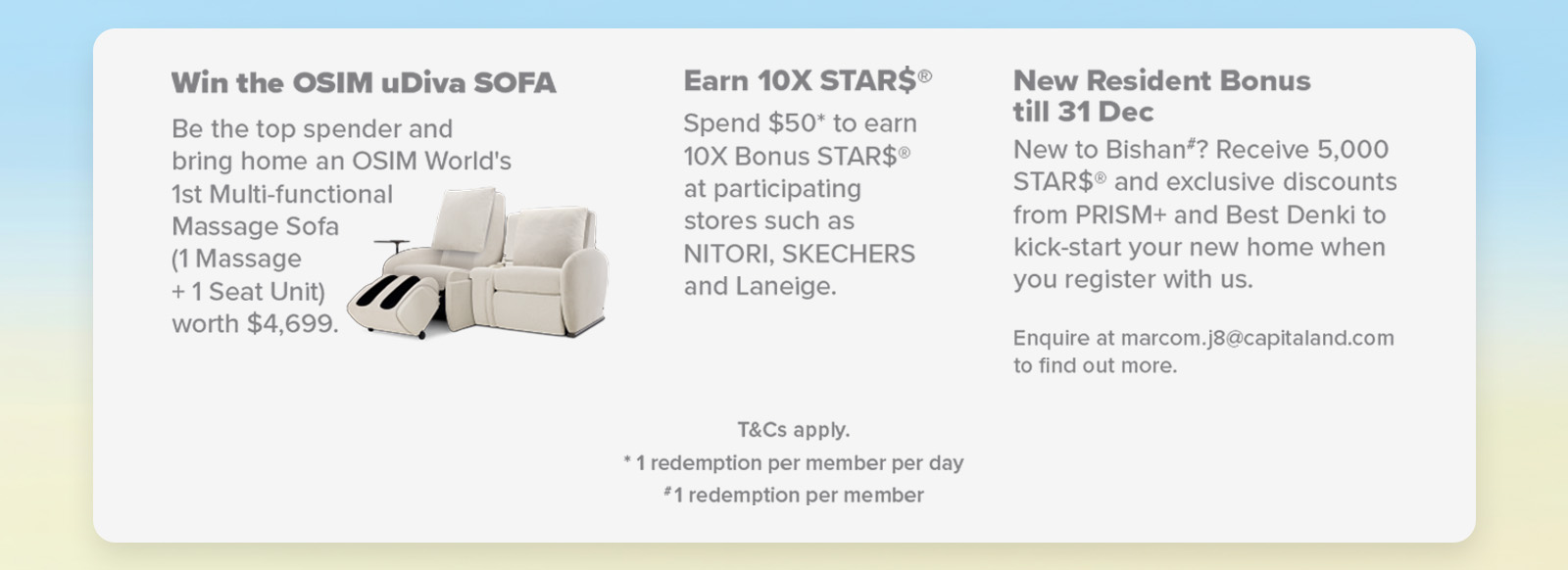Click the "Spend $50* to earn" line
The image size is (1568, 570).
point(800,123)
